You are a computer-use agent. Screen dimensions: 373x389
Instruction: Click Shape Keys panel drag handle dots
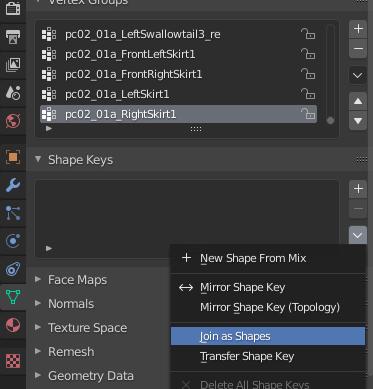click(362, 160)
